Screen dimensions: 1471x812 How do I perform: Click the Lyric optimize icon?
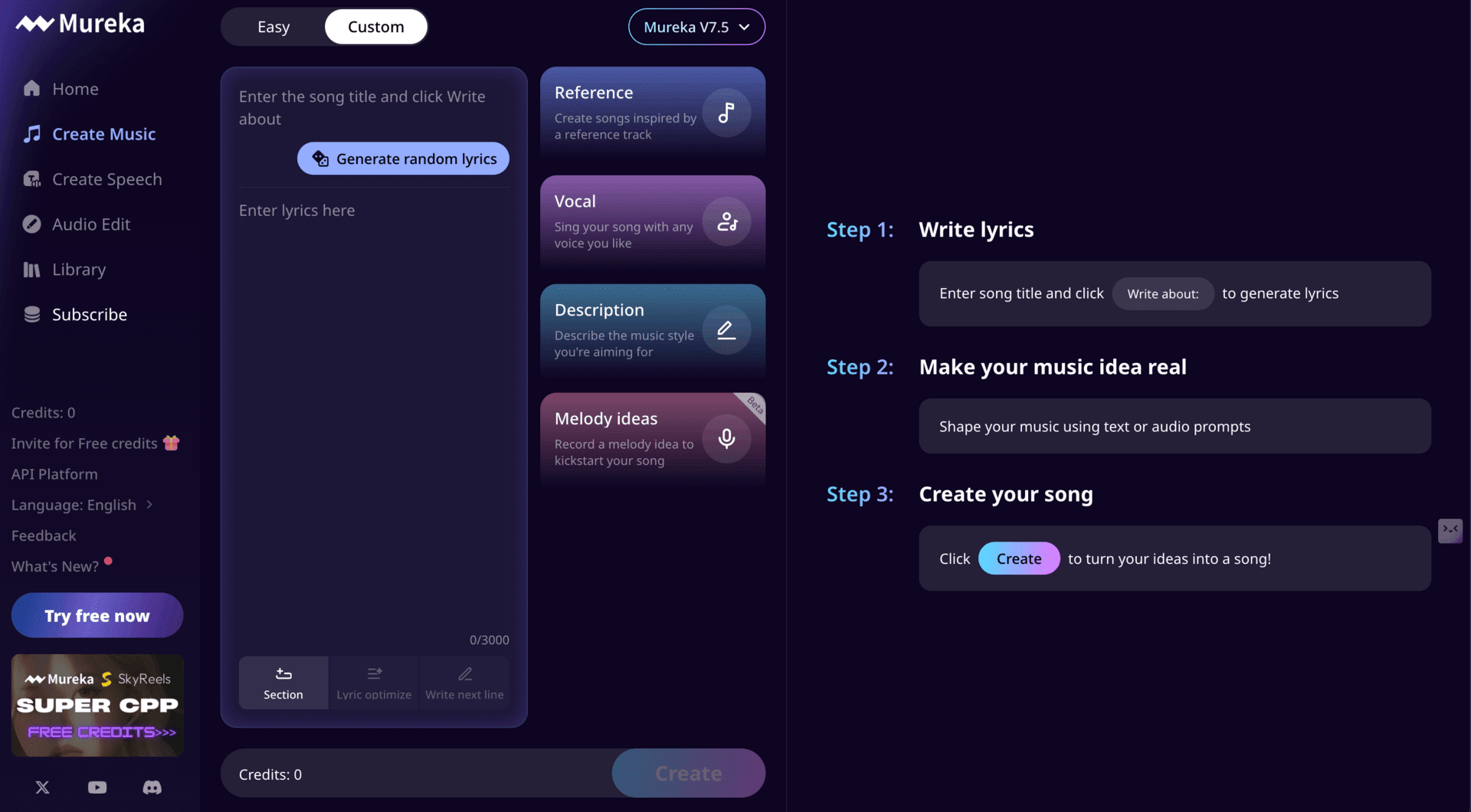374,674
